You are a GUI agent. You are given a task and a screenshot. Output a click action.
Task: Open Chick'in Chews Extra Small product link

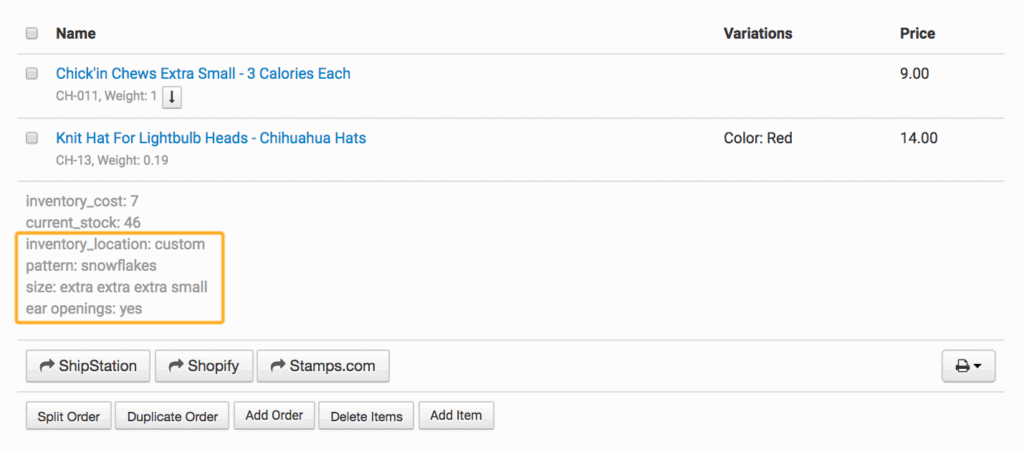coord(203,74)
